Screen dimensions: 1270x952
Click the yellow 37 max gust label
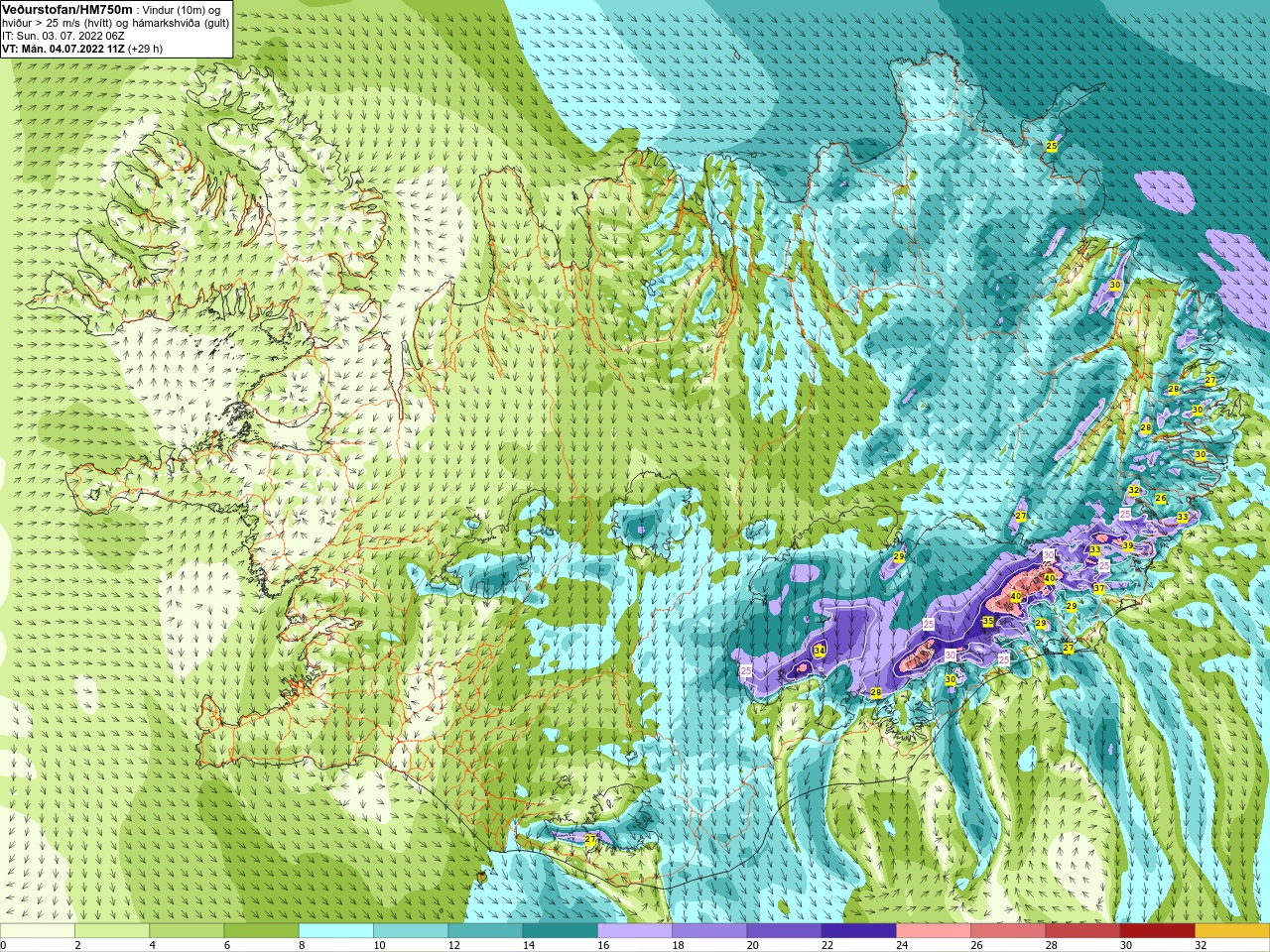(1098, 588)
